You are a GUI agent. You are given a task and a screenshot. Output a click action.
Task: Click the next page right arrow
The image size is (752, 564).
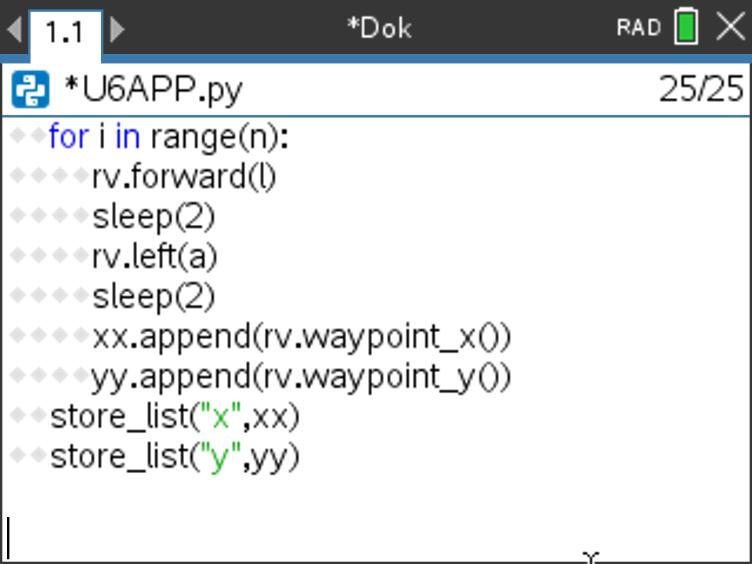[x=118, y=29]
